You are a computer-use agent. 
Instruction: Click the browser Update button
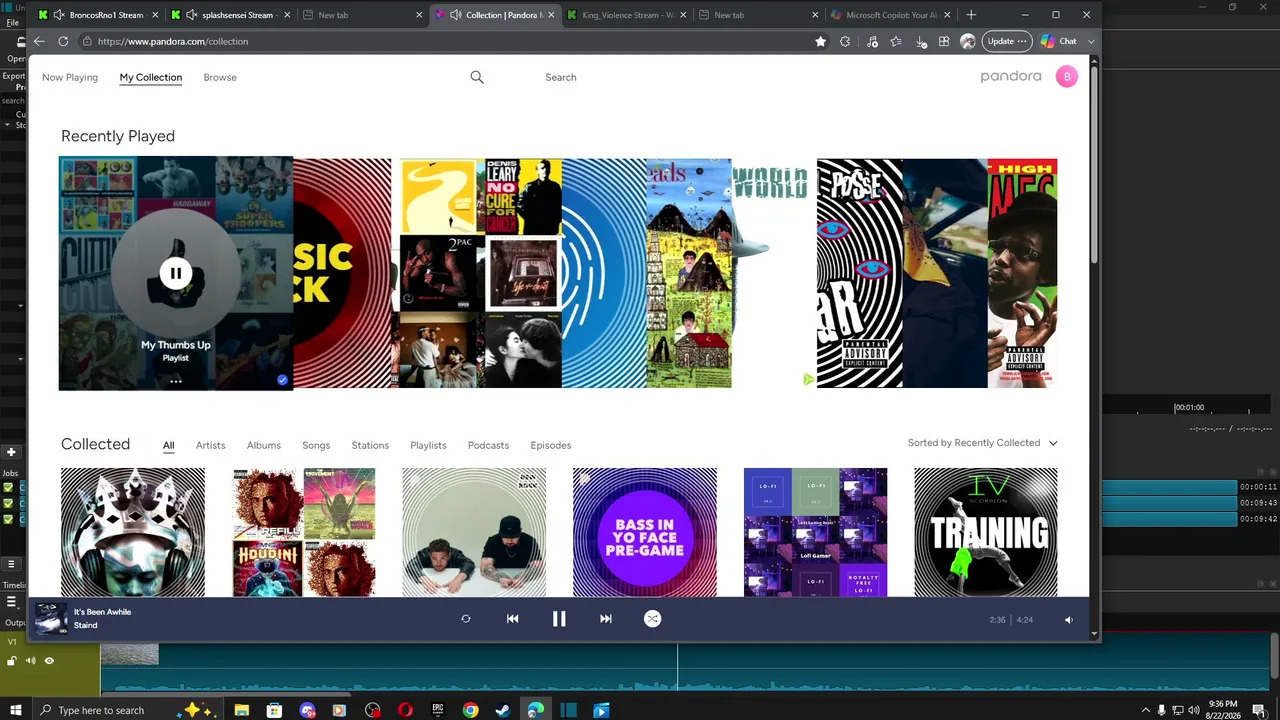1007,41
